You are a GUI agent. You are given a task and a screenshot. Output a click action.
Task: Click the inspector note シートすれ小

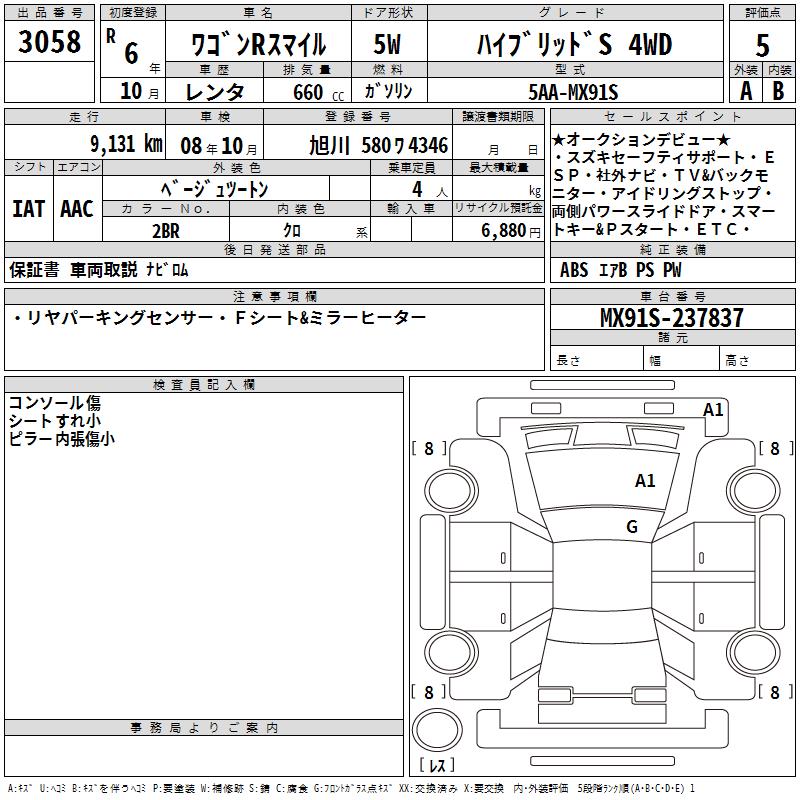coord(55,420)
